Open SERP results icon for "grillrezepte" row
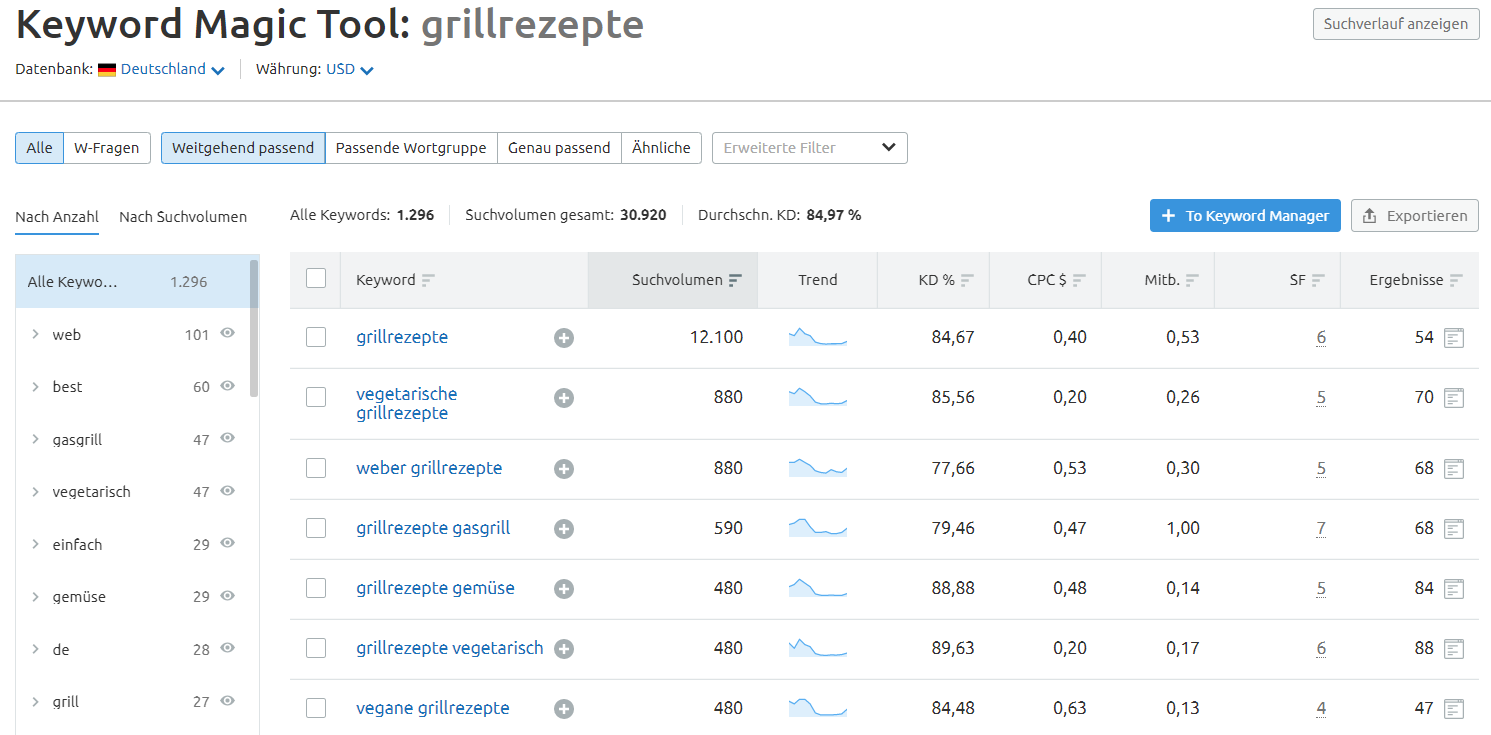Viewport: 1491px width, 735px height. [1453, 337]
